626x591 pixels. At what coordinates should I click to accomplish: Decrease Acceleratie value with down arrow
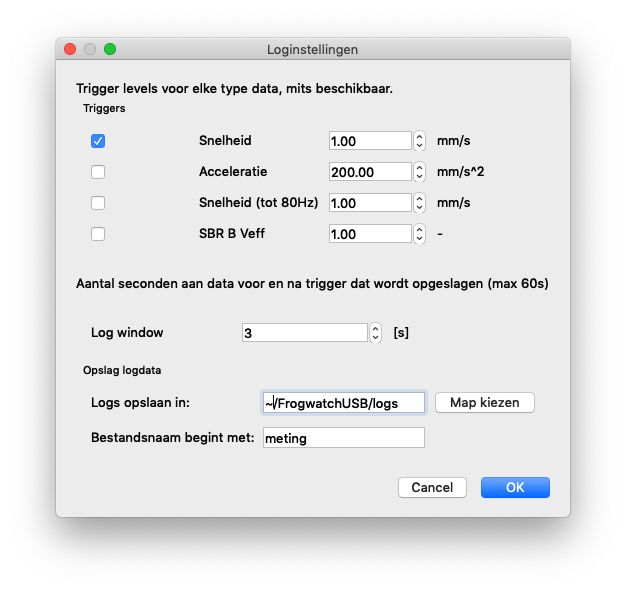pyautogui.click(x=419, y=177)
